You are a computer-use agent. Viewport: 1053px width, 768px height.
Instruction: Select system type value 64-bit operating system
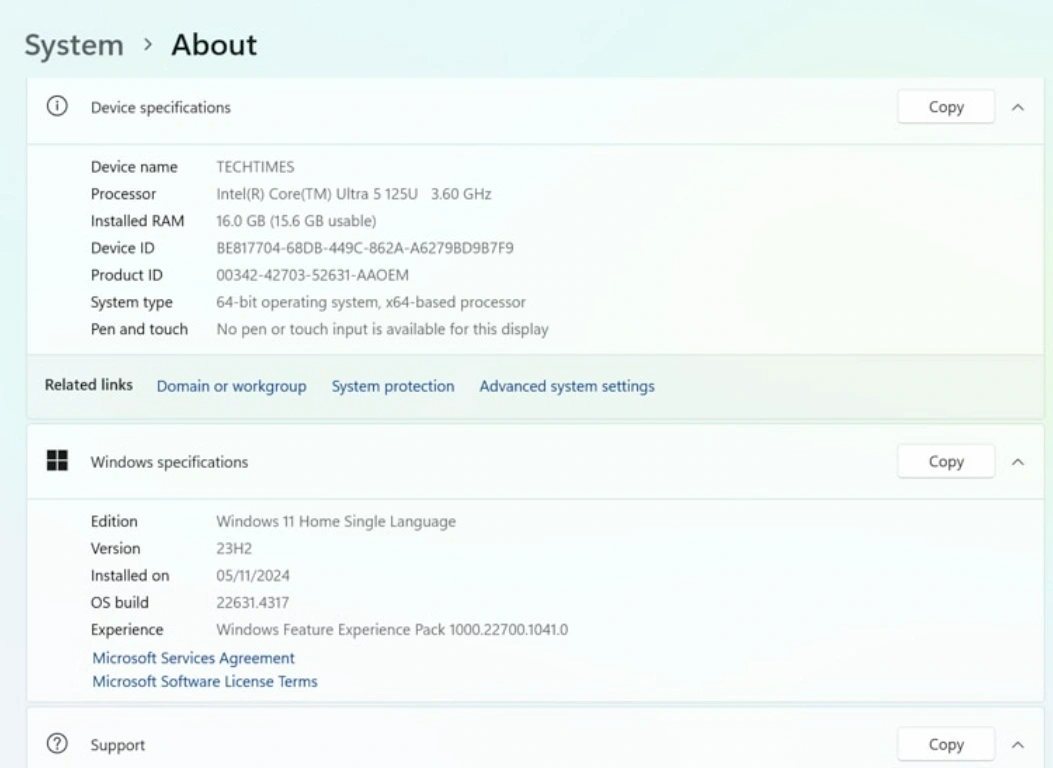371,302
